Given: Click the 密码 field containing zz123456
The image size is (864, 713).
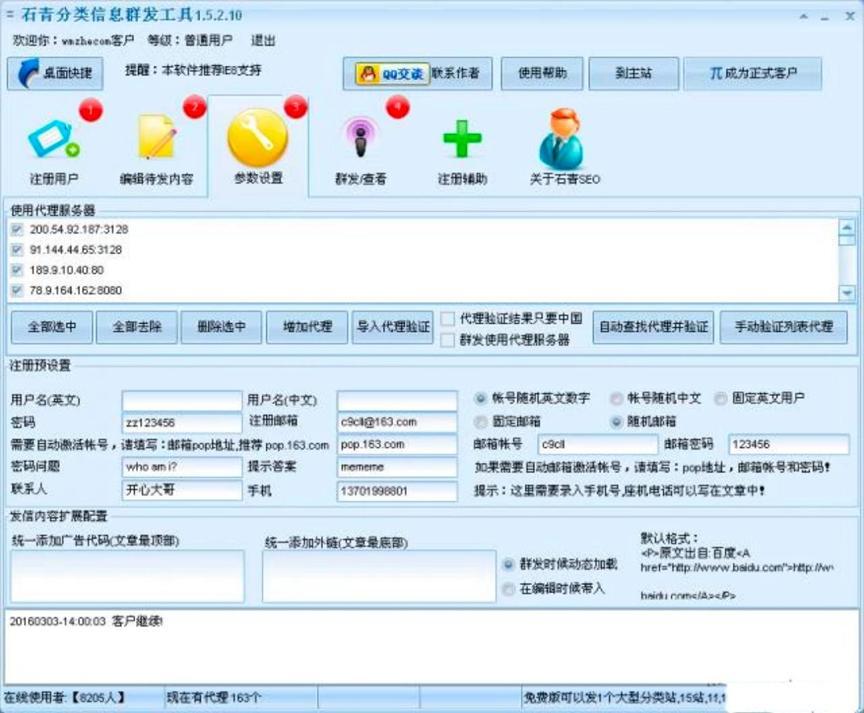Looking at the screenshot, I should click(182, 423).
